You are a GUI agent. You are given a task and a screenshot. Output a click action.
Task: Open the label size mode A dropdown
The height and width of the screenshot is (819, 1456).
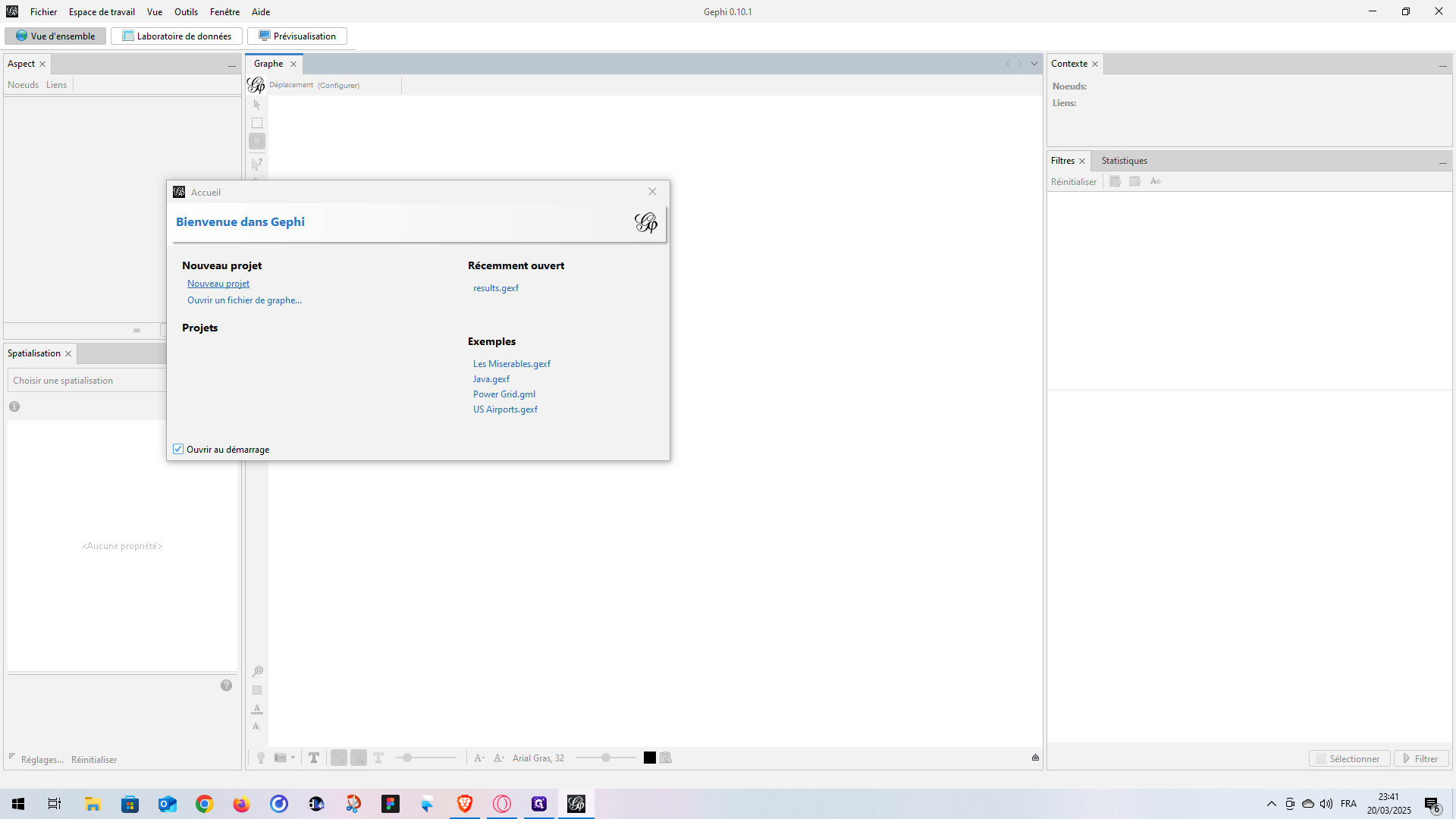coord(479,758)
